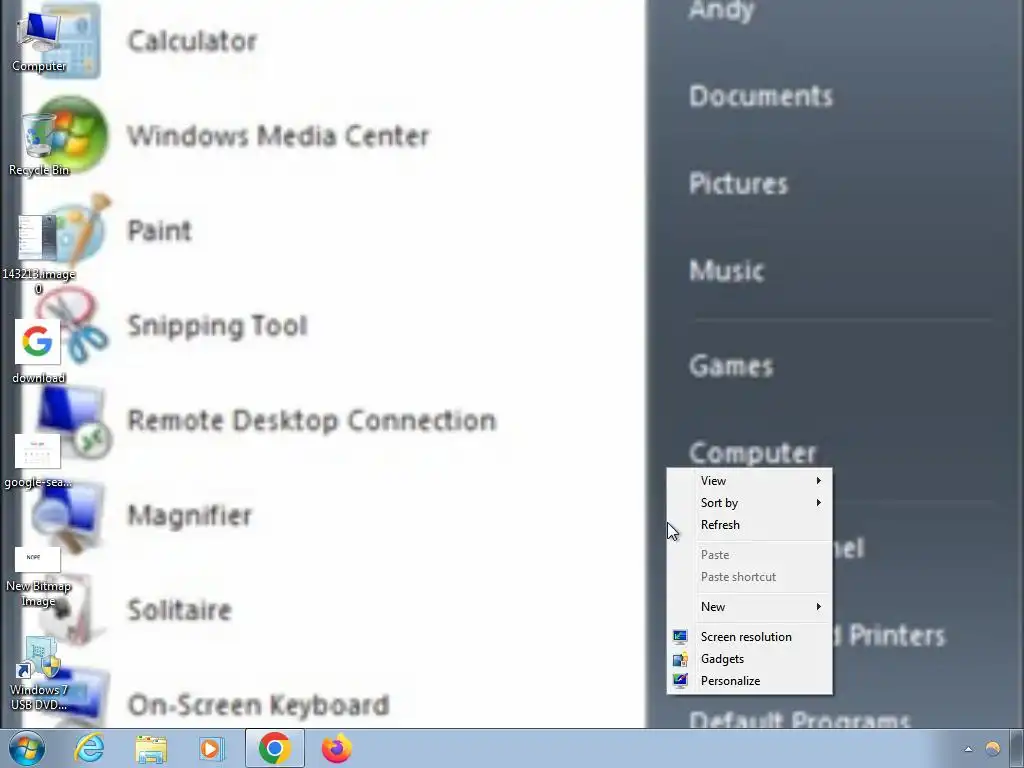Expand the Sort by submenu

point(750,503)
